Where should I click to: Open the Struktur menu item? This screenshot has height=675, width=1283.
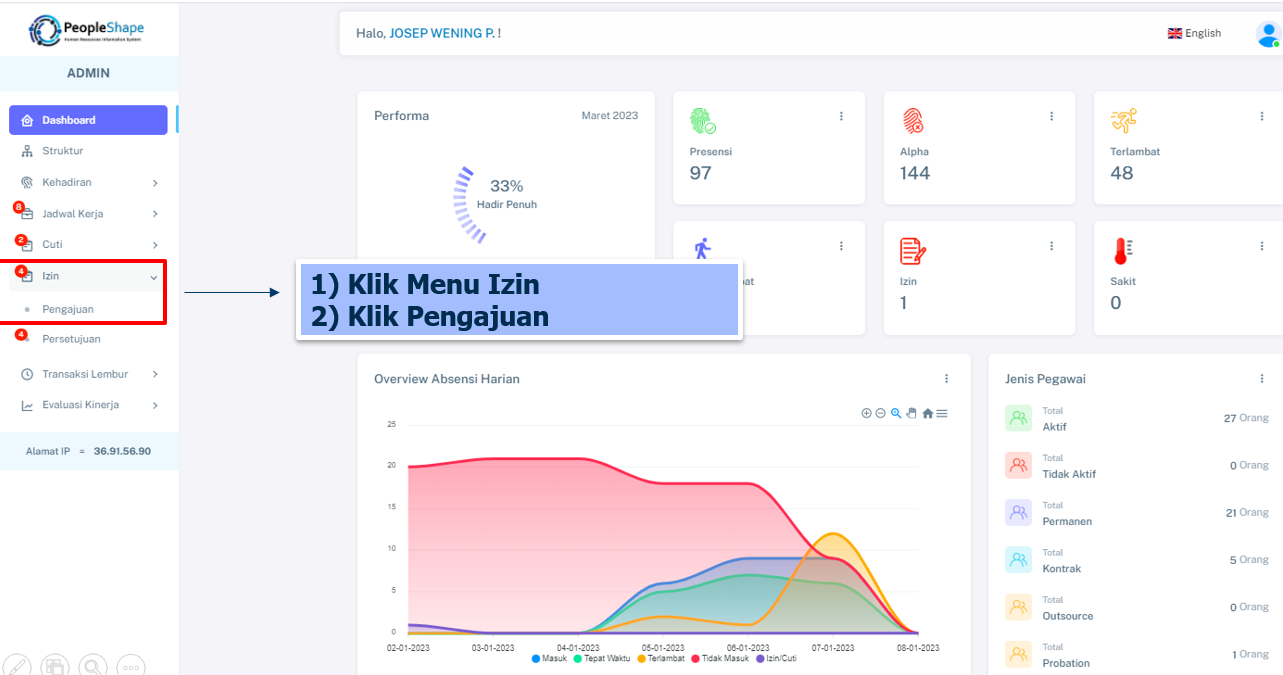62,151
